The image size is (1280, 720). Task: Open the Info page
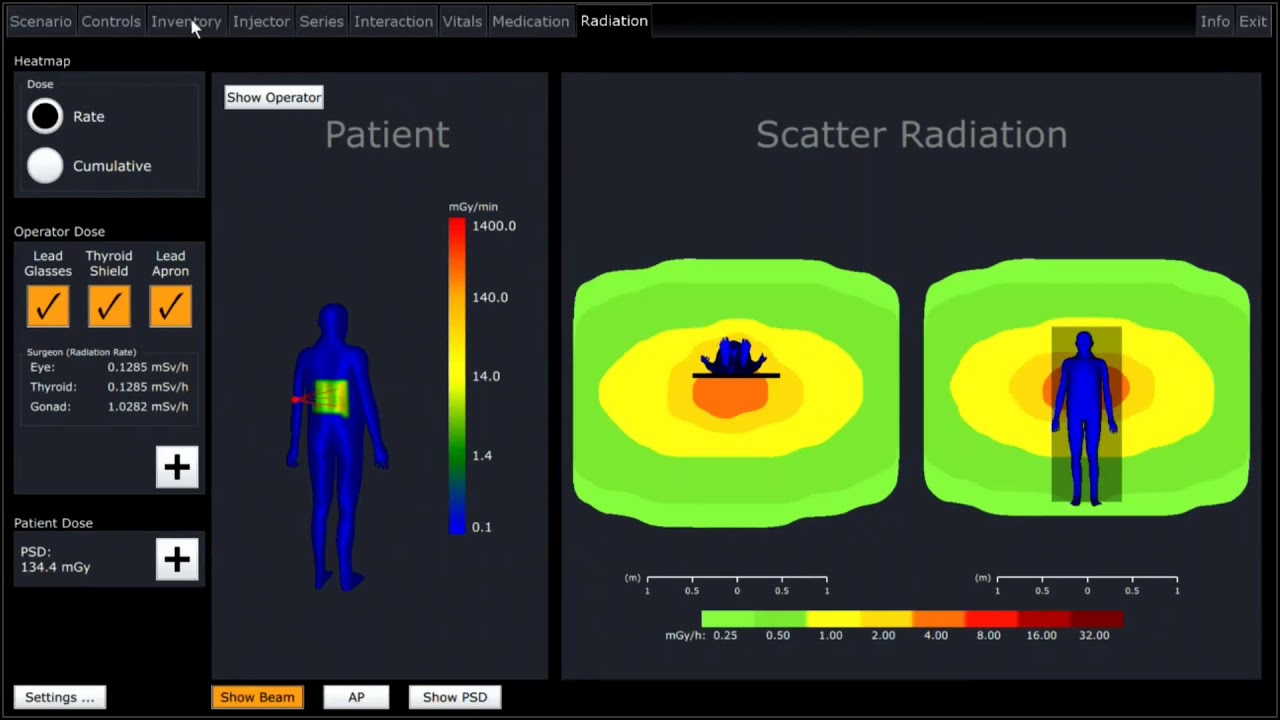pos(1215,21)
